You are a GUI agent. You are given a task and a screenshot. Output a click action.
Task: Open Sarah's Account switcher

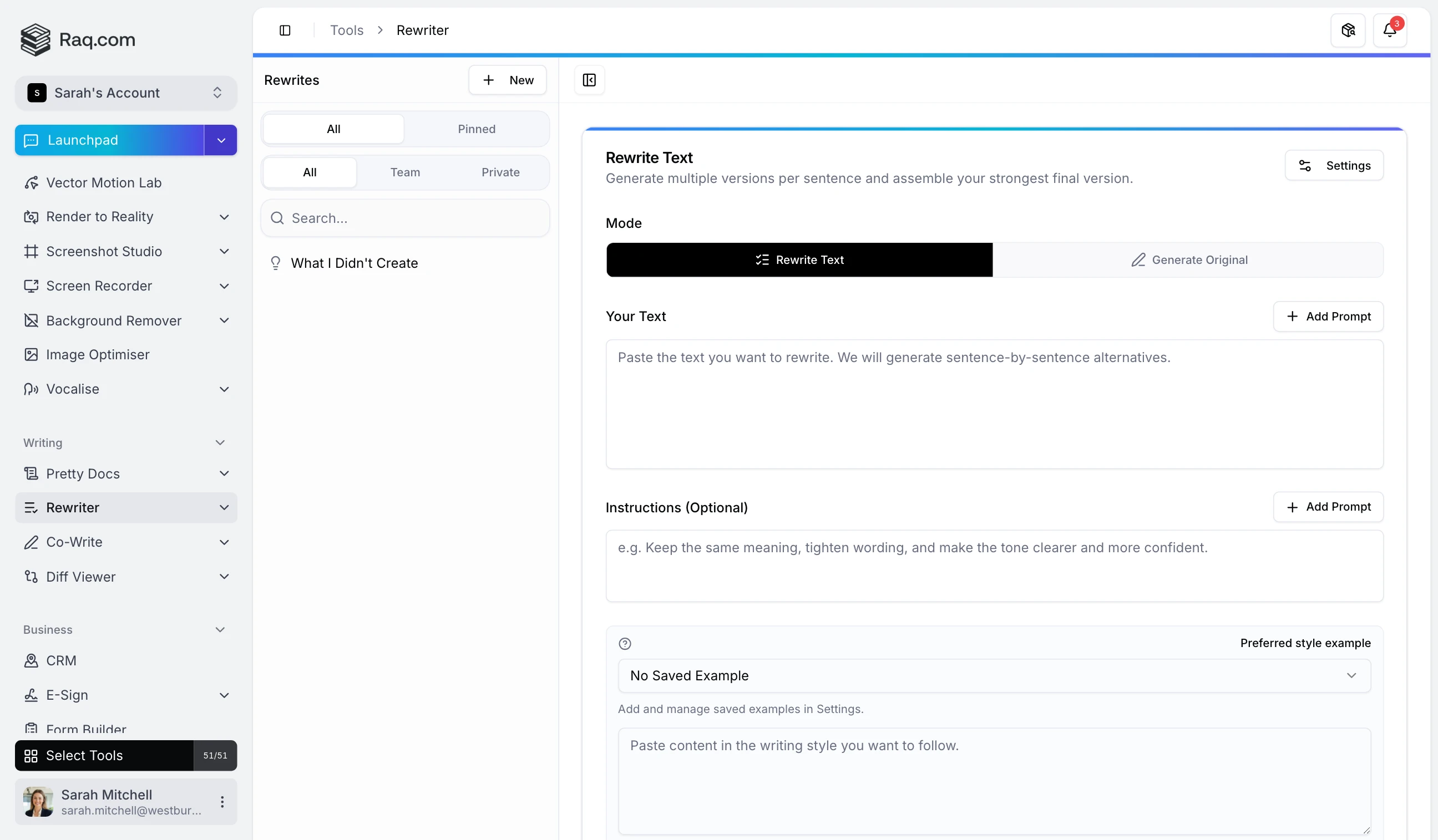point(125,93)
